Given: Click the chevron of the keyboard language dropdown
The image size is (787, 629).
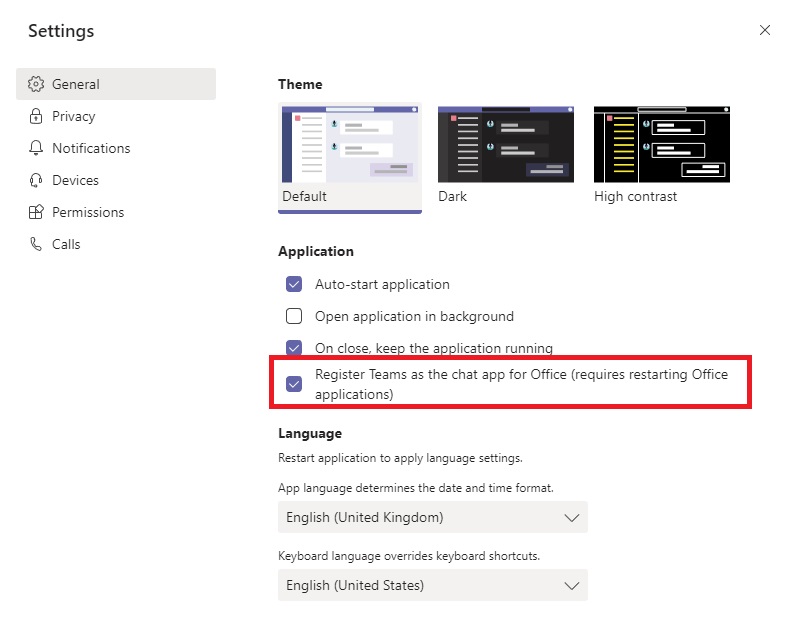Looking at the screenshot, I should coord(572,586).
